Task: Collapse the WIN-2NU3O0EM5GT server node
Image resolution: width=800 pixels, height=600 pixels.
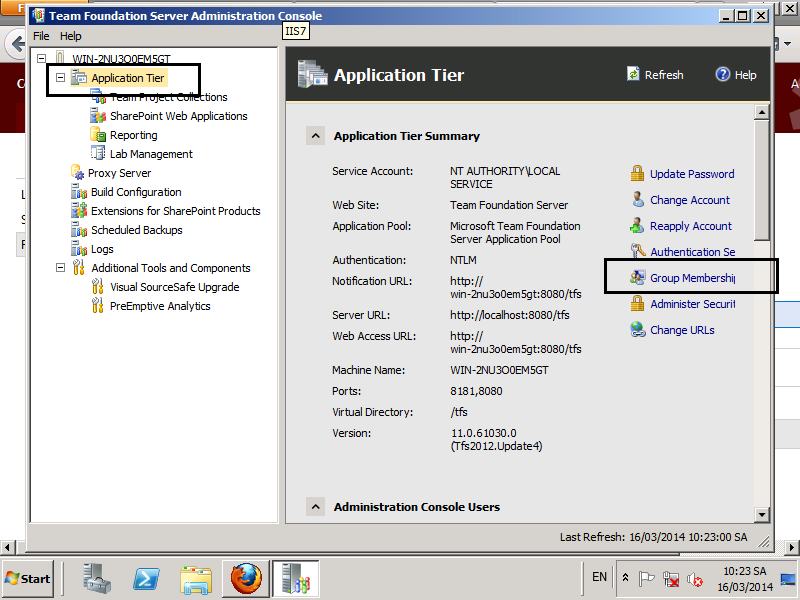Action: click(42, 59)
